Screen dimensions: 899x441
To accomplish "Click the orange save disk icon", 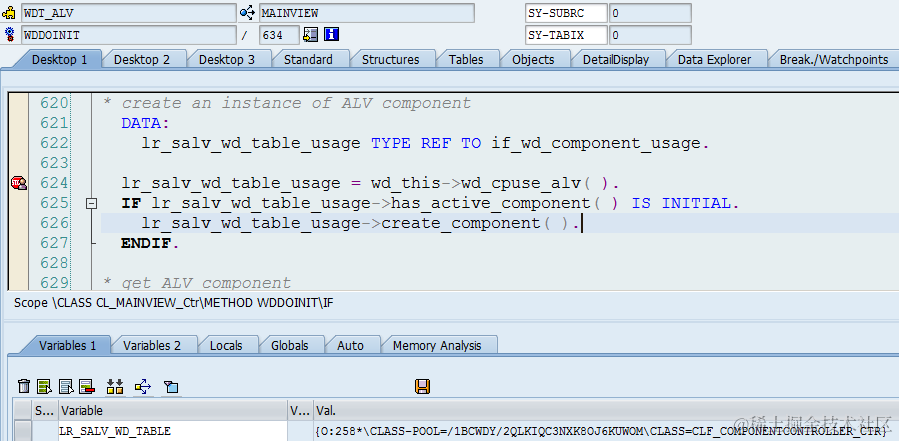I will pos(423,386).
